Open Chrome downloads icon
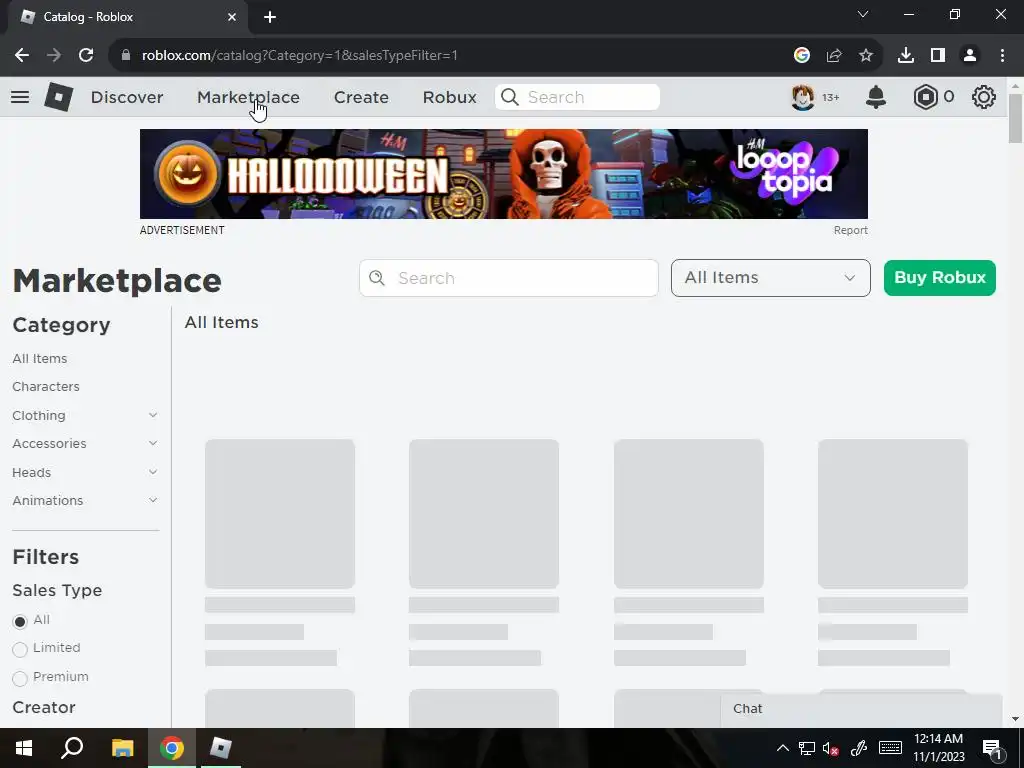The width and height of the screenshot is (1024, 768). [x=906, y=56]
